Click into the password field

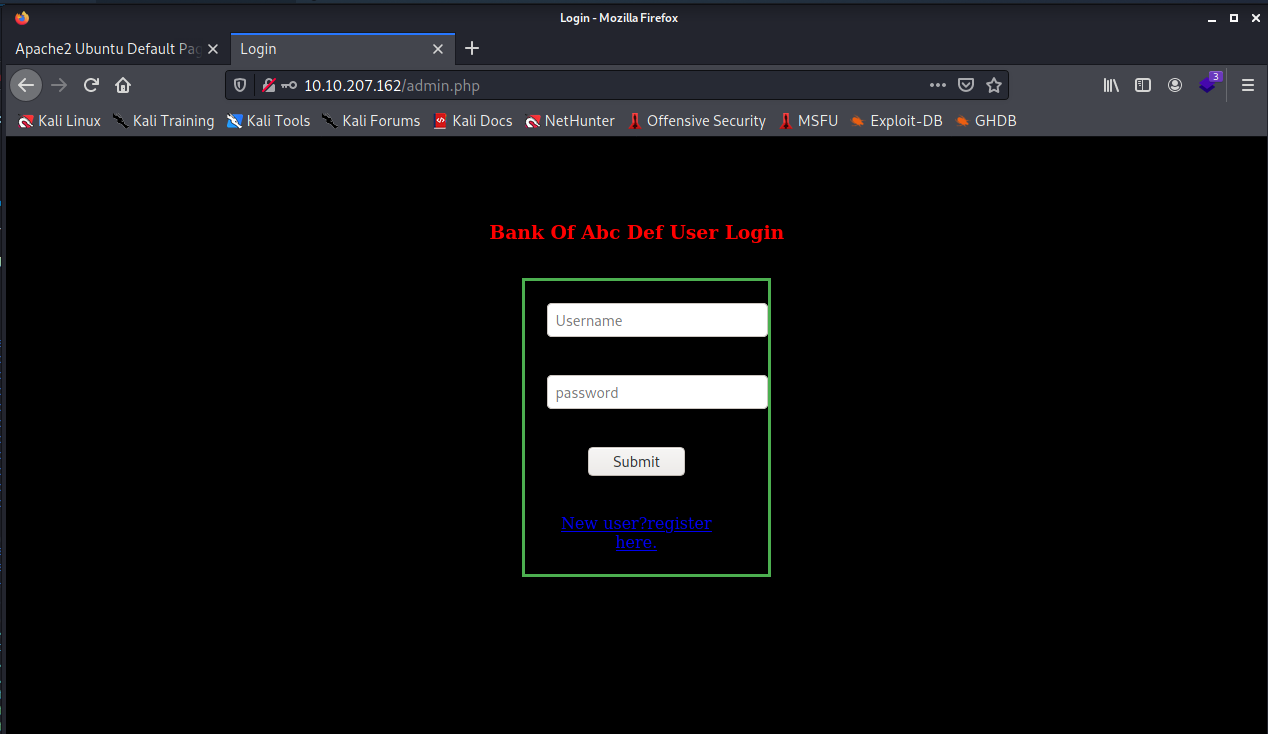point(657,393)
